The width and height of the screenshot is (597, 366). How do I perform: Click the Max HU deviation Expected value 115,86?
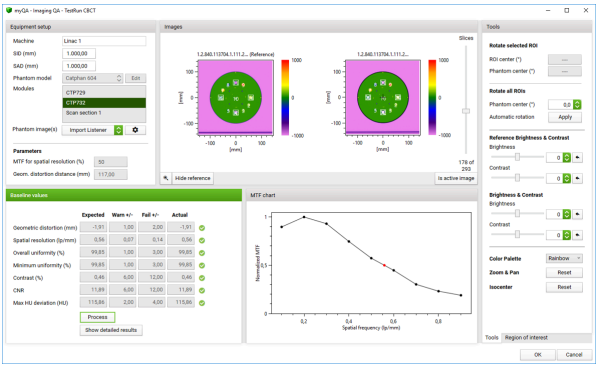[x=93, y=302]
